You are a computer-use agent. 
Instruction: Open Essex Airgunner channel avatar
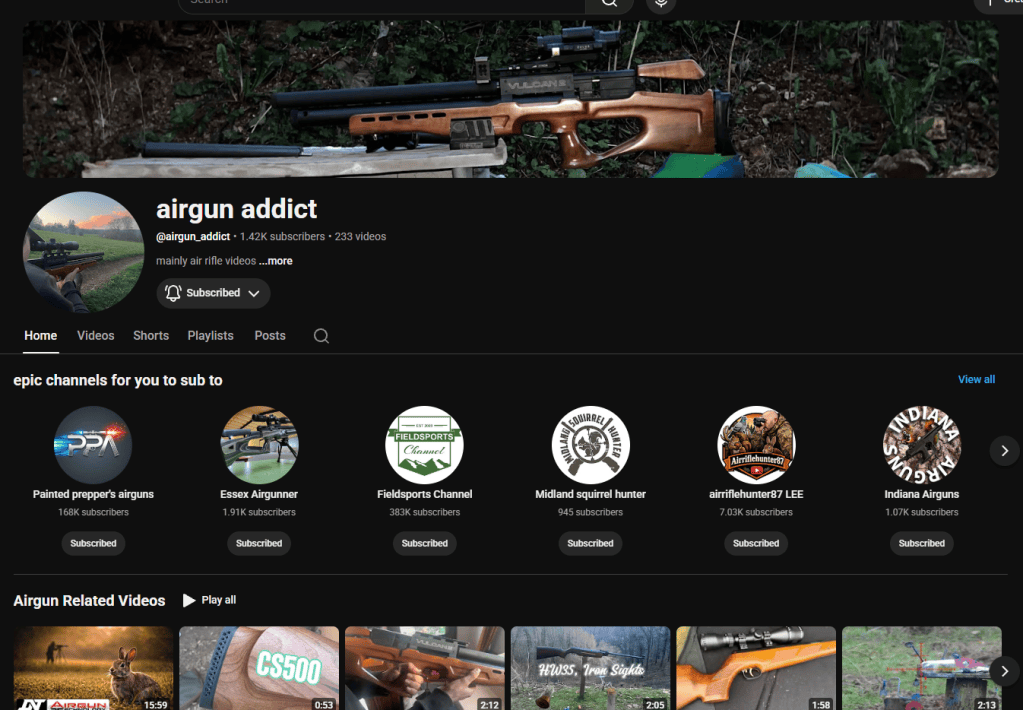pos(259,445)
